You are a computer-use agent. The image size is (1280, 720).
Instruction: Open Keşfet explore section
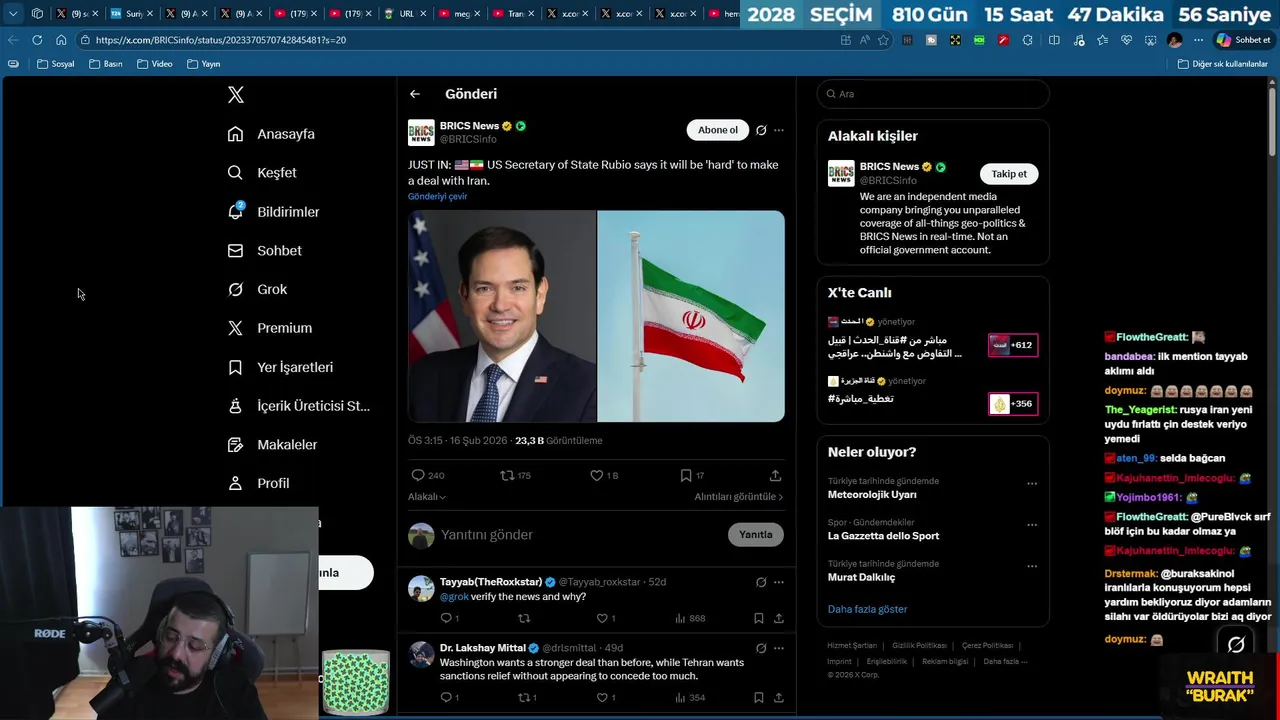(x=262, y=173)
